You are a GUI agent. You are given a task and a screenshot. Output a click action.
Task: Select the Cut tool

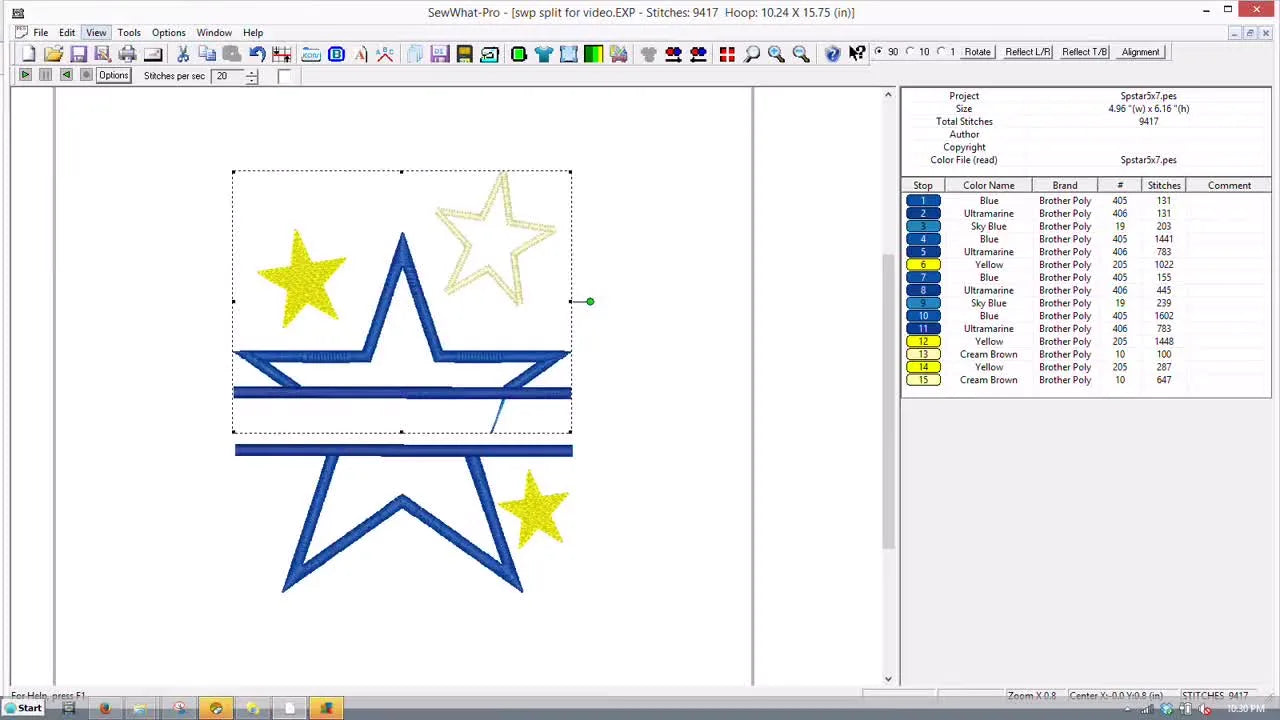(183, 53)
